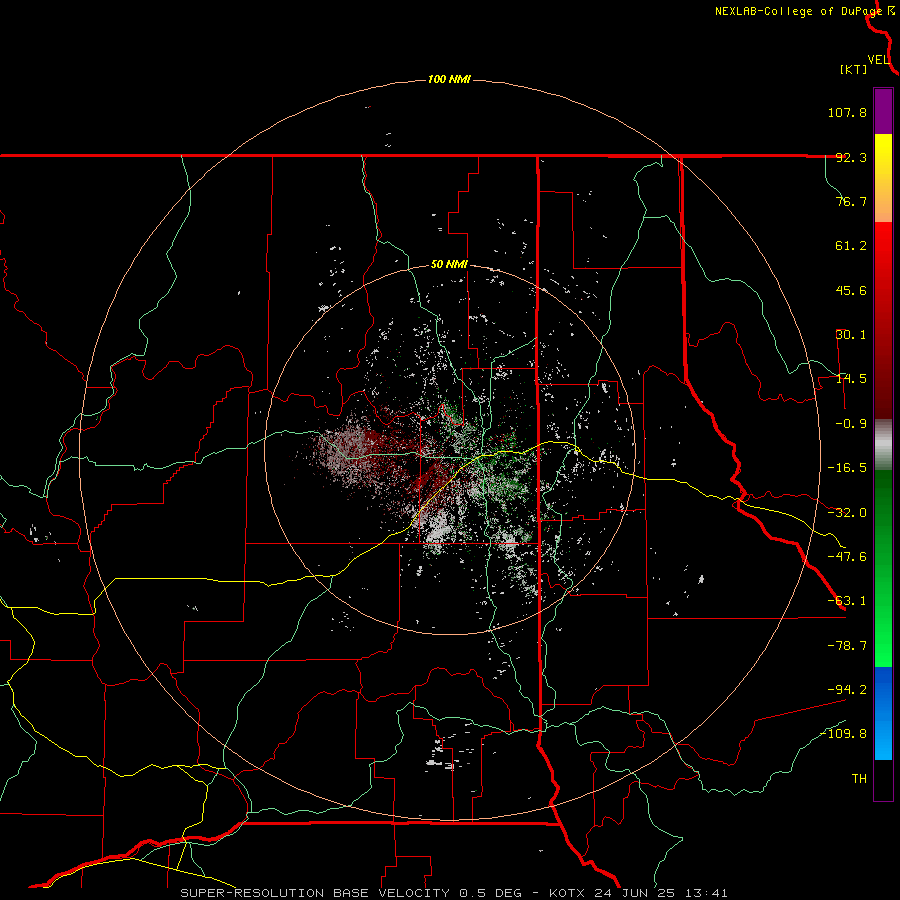Click the TH legend label
This screenshot has width=900, height=900.
point(859,779)
